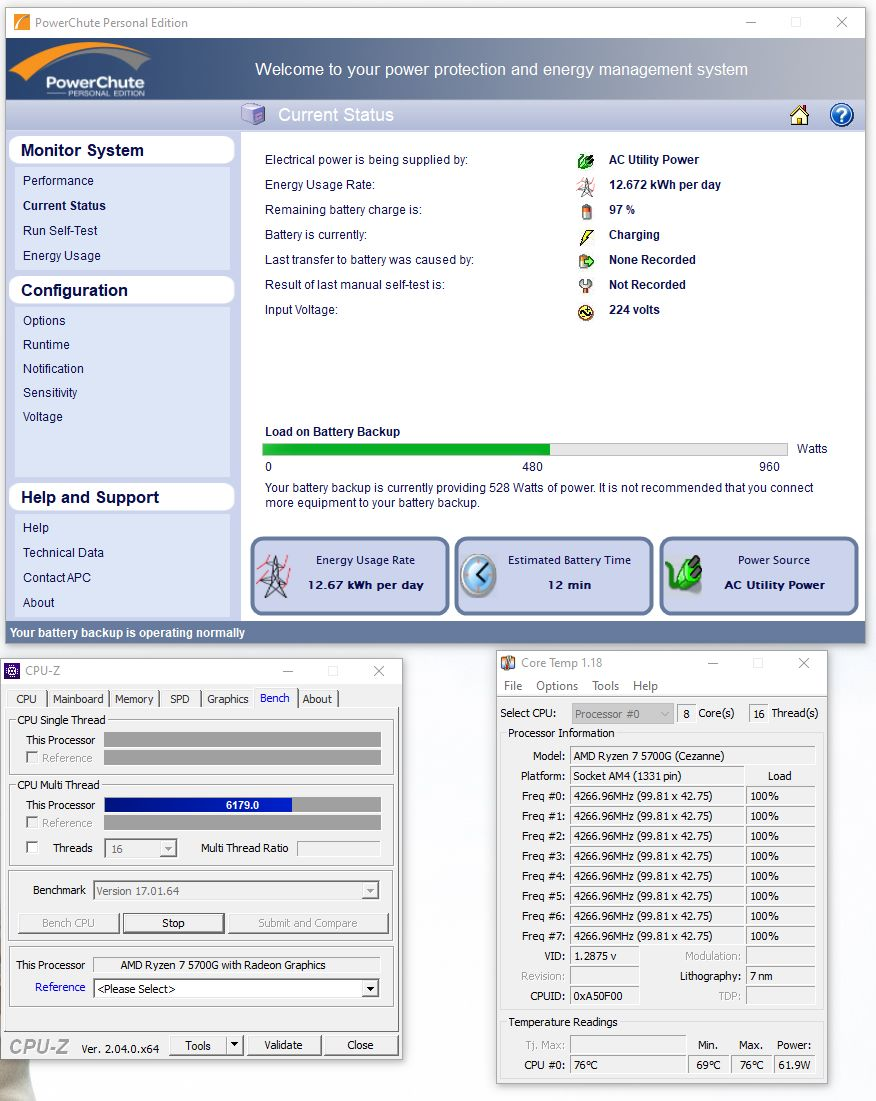Viewport: 876px width, 1101px height.
Task: Open the Graphics tab in CPU-Z
Action: click(227, 699)
